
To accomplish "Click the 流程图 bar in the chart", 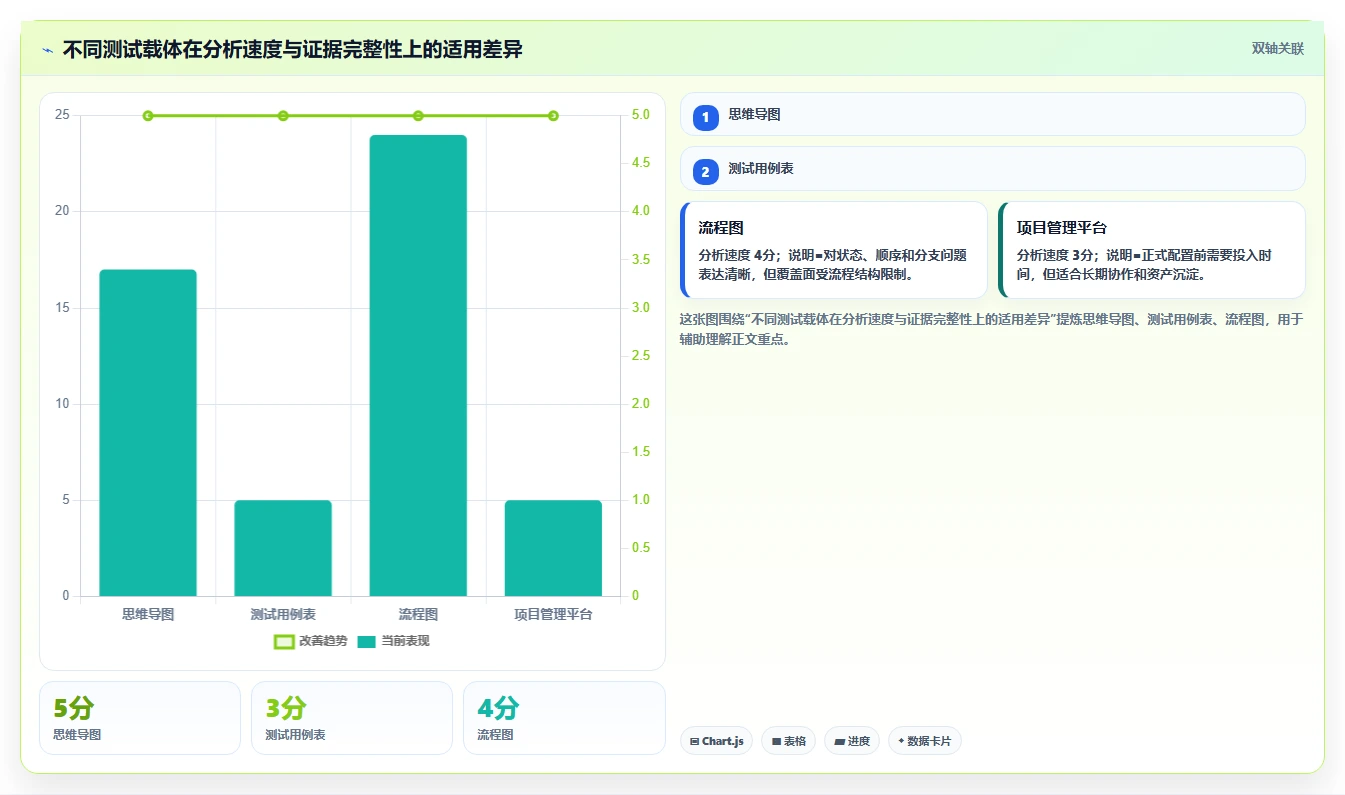I will [418, 366].
